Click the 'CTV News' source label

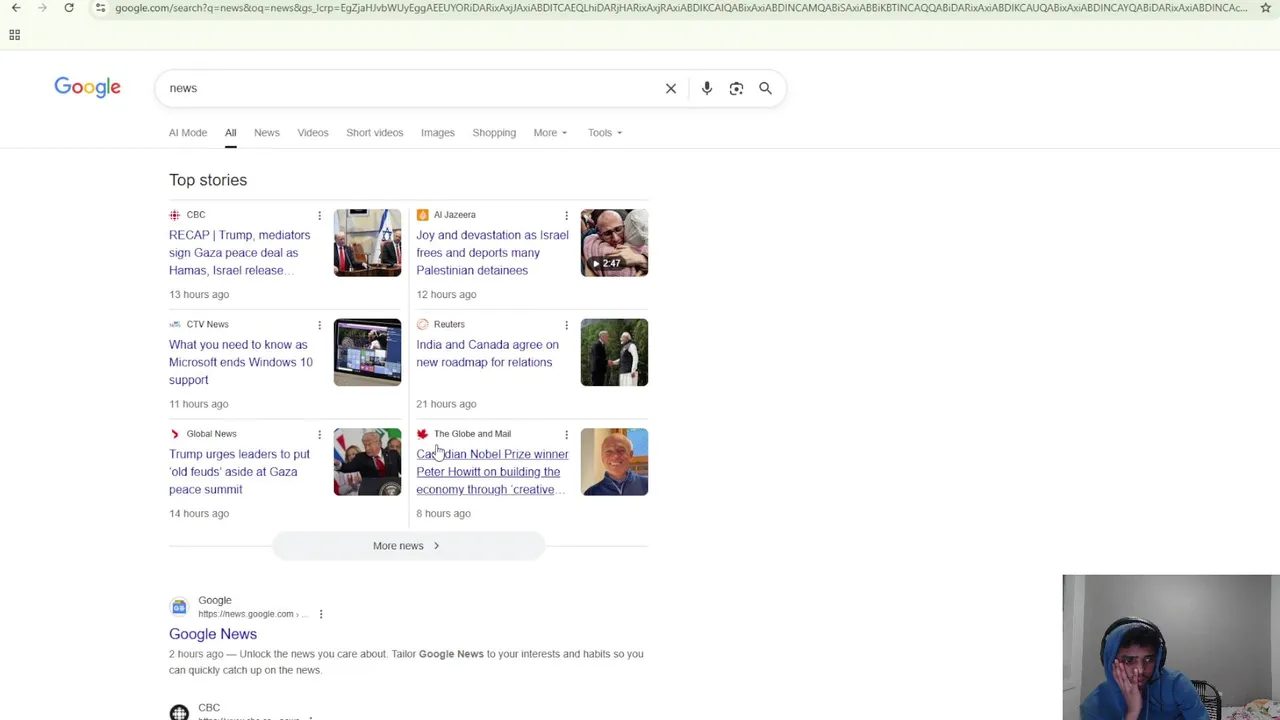pos(207,324)
